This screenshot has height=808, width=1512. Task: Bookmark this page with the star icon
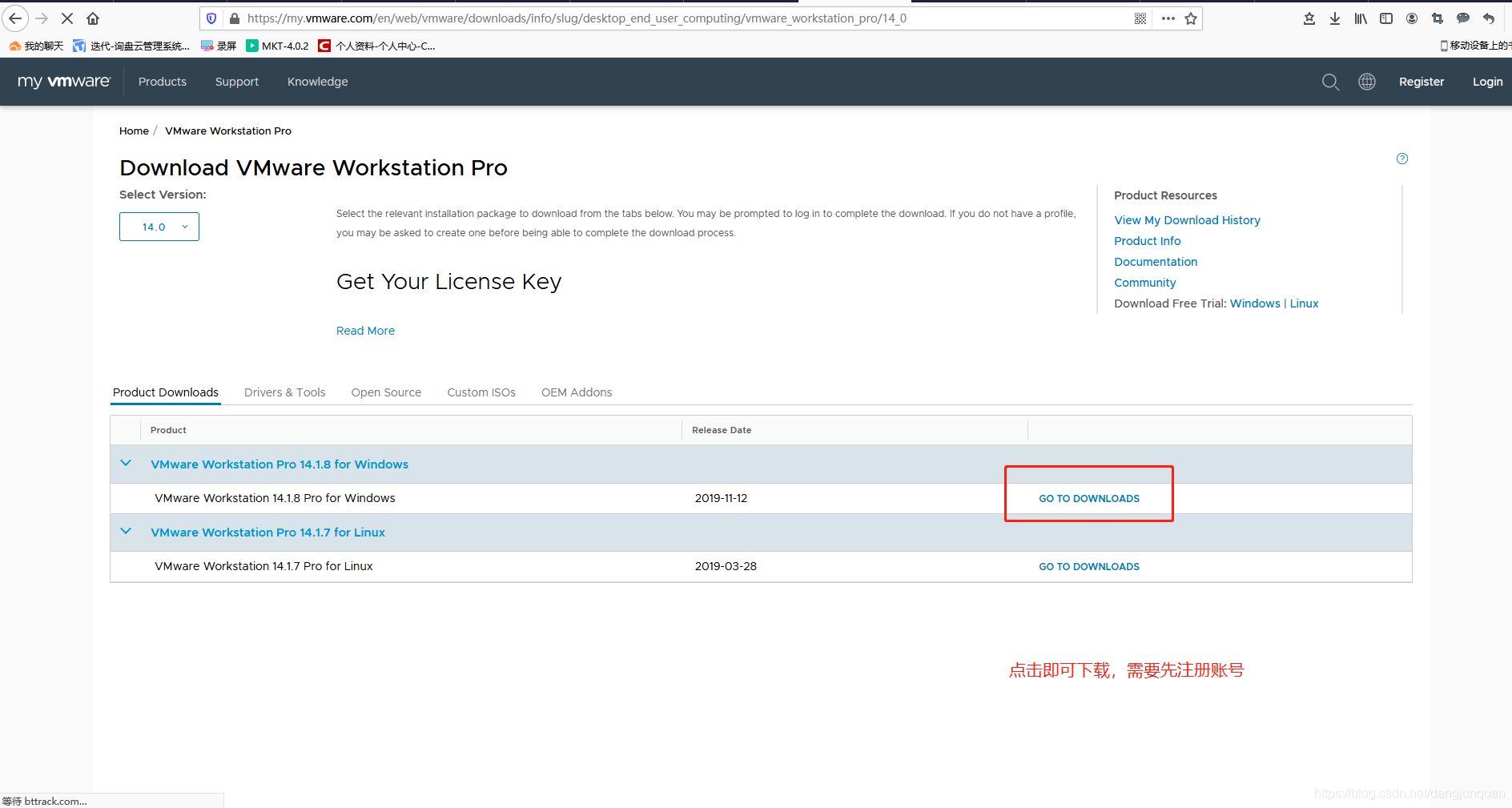click(x=1191, y=18)
